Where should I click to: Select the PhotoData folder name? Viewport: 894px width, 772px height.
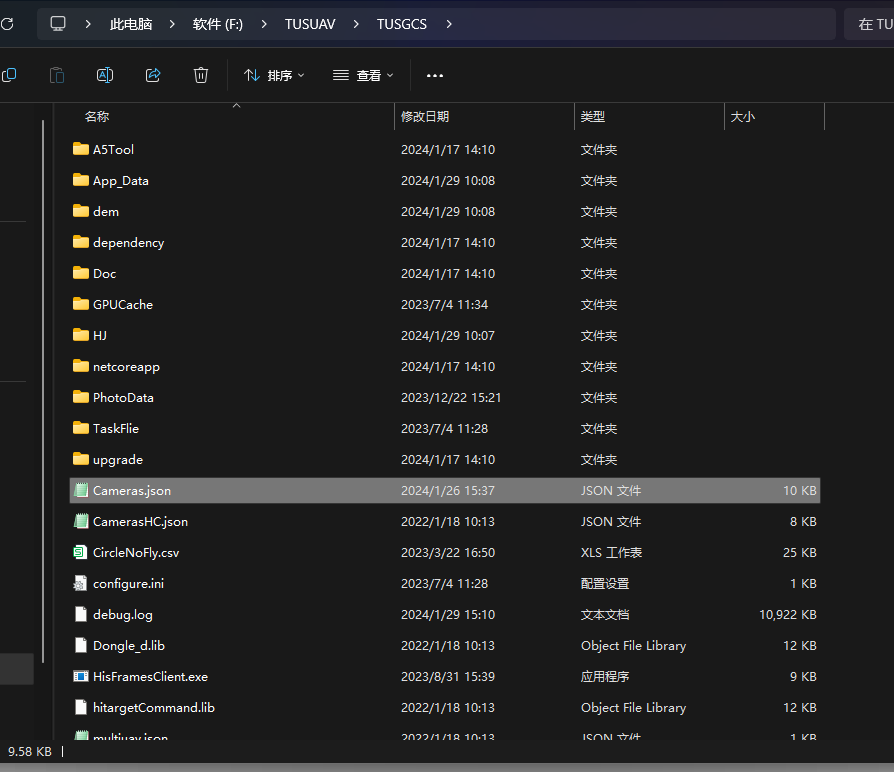123,397
